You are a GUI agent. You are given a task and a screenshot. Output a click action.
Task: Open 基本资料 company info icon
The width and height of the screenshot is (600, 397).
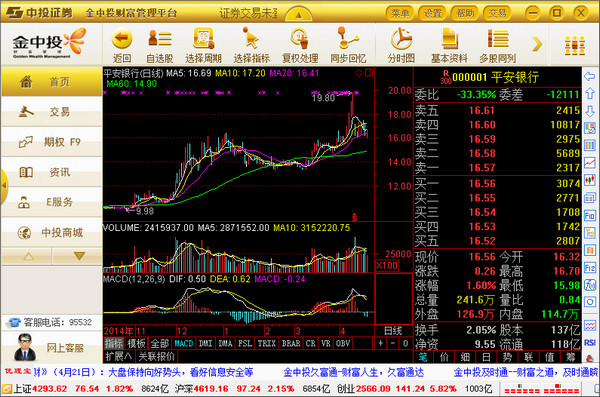click(x=450, y=38)
